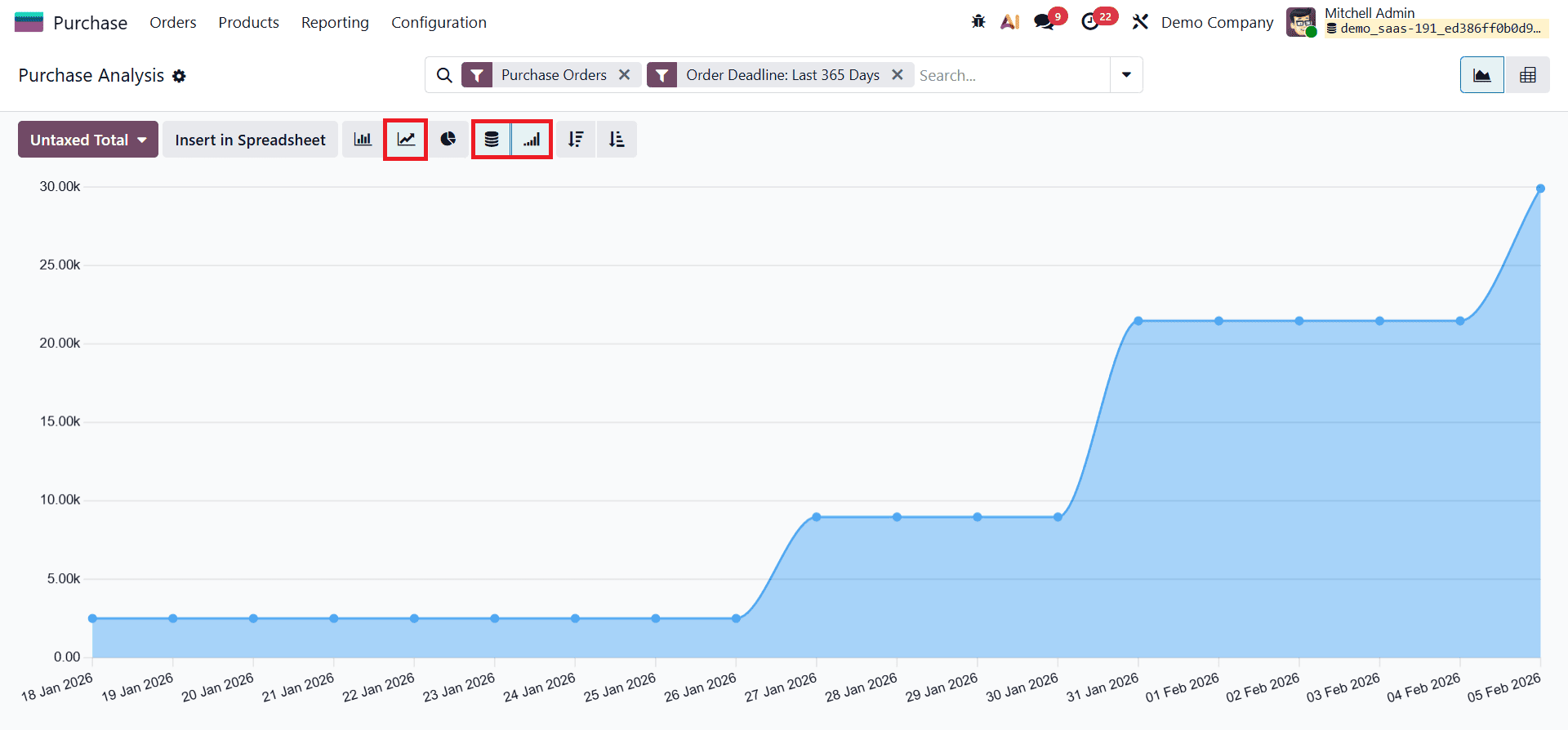Click the Order Deadline: Last 365 Days label
The height and width of the screenshot is (730, 1568).
coord(782,75)
